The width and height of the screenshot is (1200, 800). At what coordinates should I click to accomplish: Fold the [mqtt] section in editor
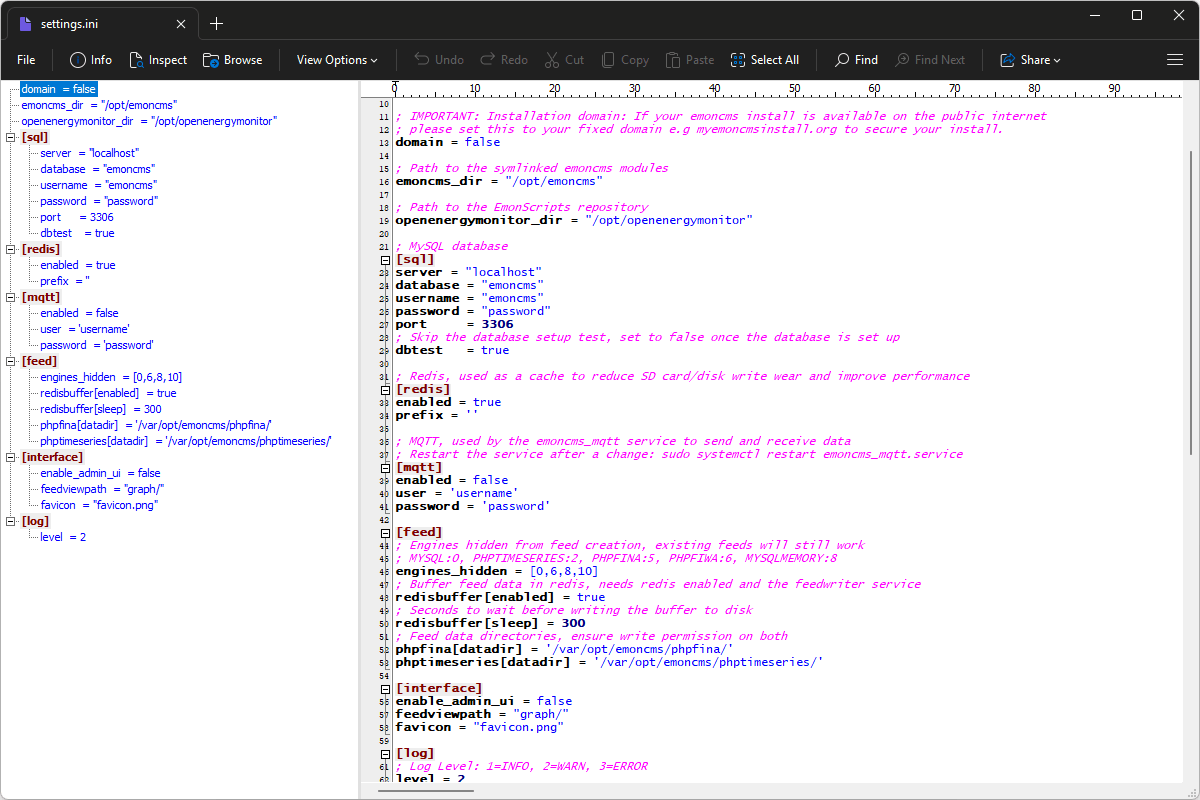385,467
